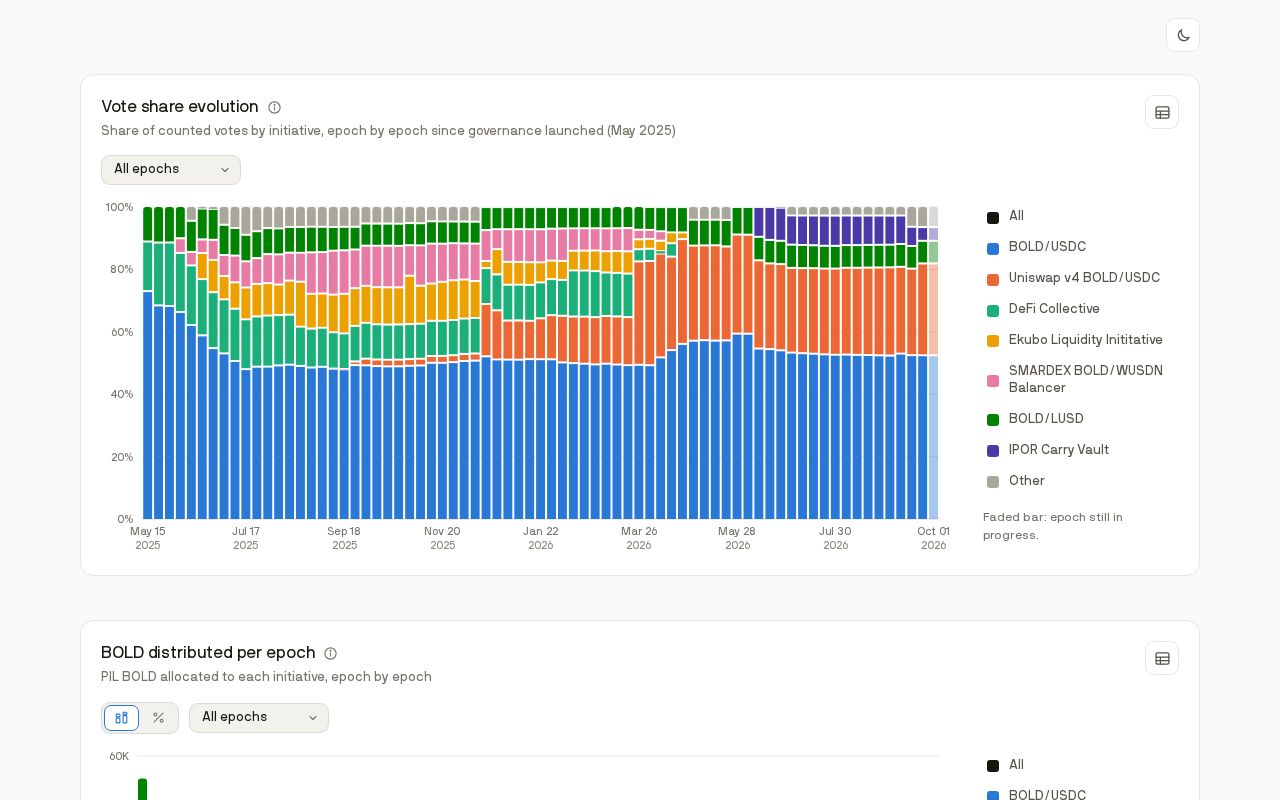Show info tooltip next to Vote share evolution
Screen dimensions: 1280x800
[274, 107]
